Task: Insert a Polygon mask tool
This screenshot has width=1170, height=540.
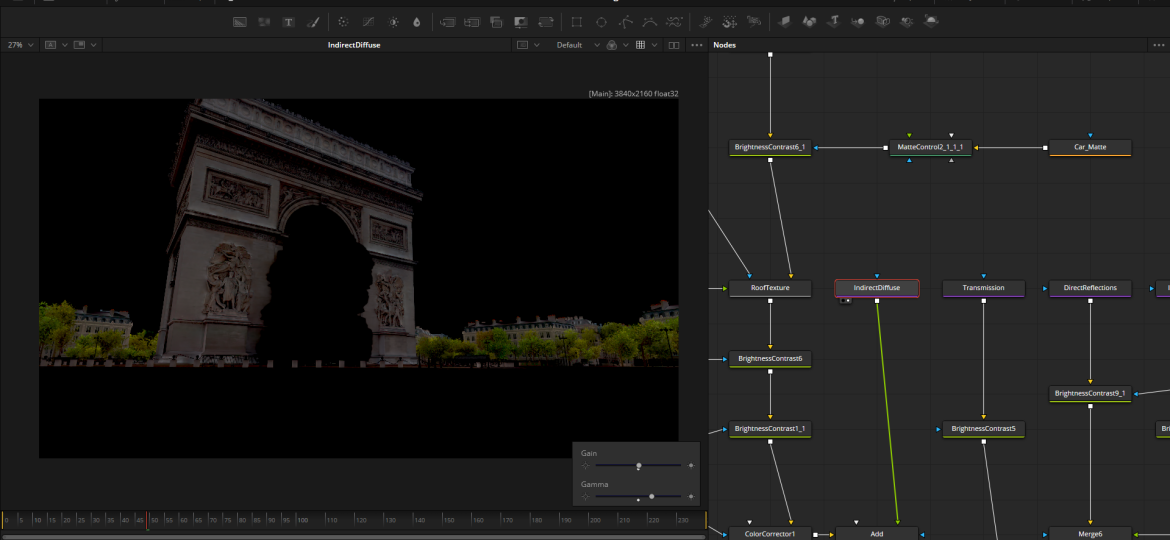Action: point(626,22)
